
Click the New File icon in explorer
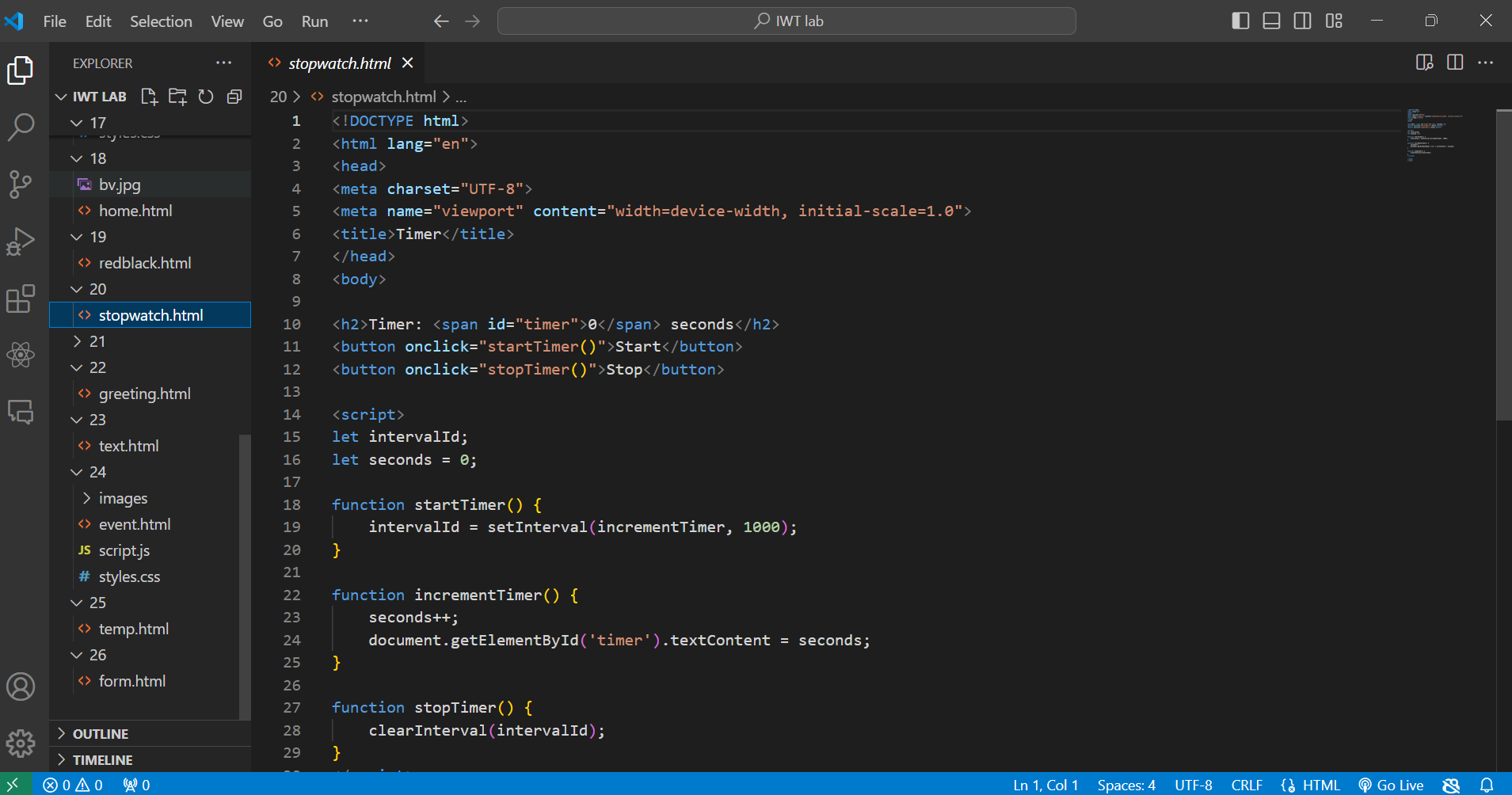click(x=149, y=97)
